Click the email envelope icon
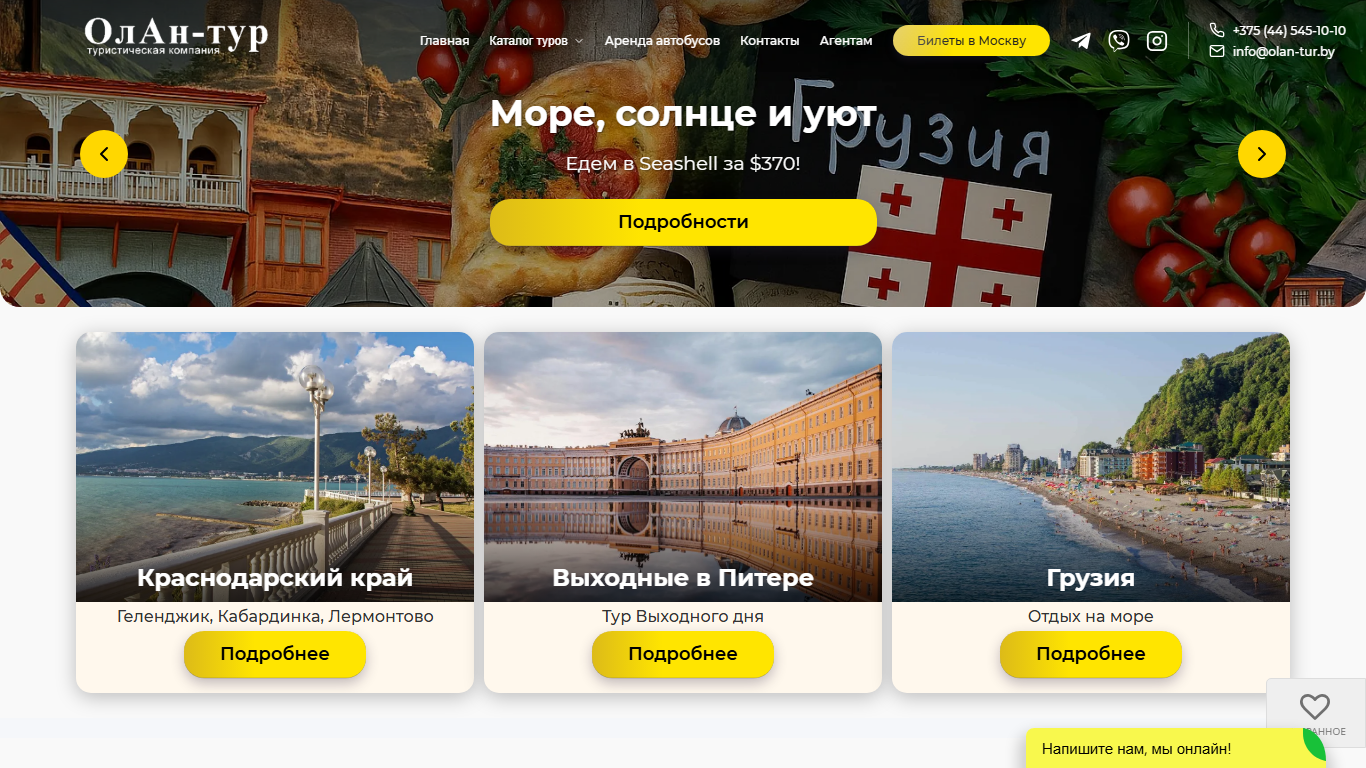The height and width of the screenshot is (768, 1366). click(1217, 51)
